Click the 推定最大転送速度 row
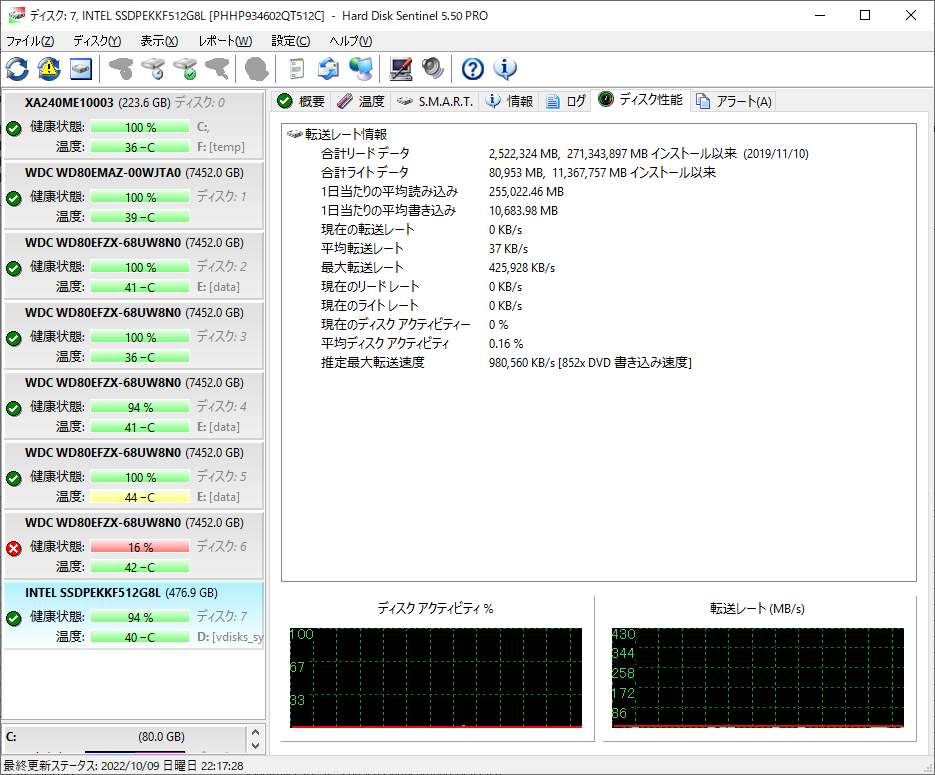Viewport: 935px width, 775px height. click(506, 362)
